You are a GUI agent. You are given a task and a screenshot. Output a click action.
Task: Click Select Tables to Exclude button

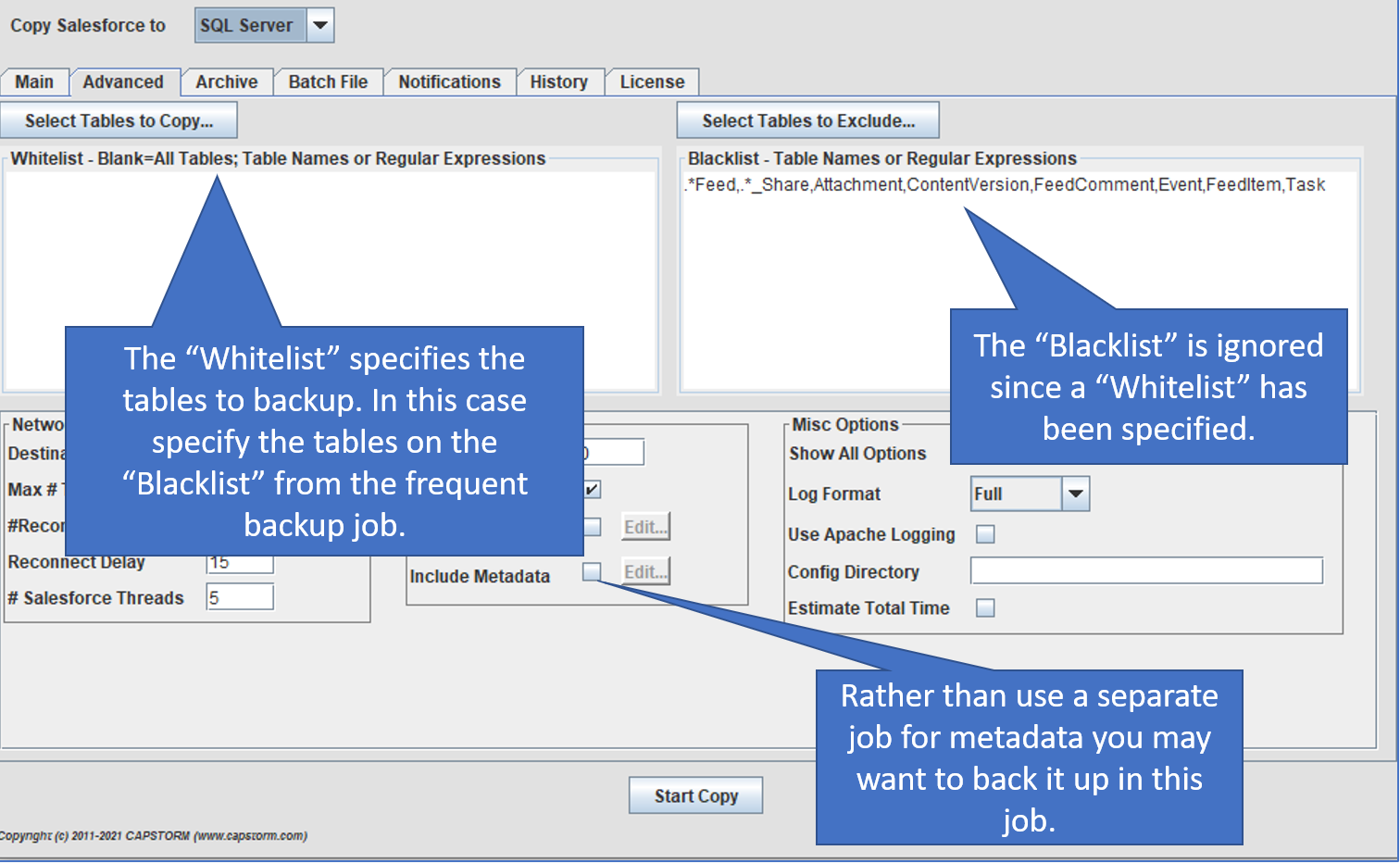808,120
